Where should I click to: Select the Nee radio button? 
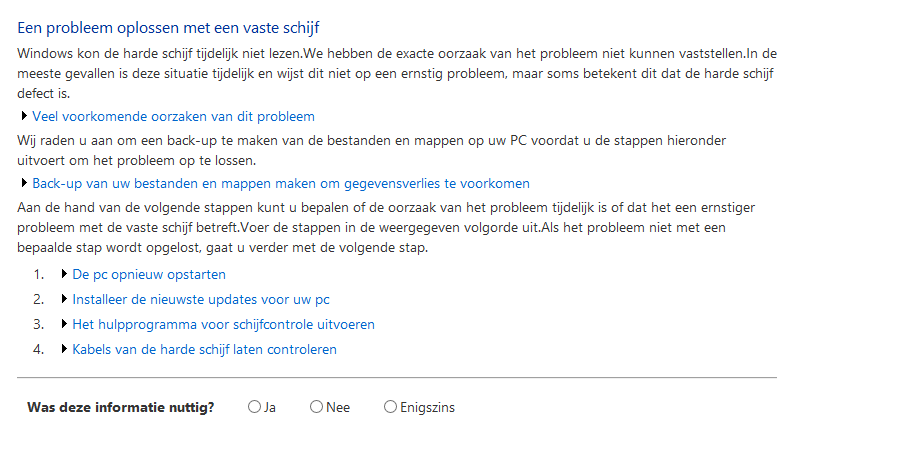(x=316, y=407)
